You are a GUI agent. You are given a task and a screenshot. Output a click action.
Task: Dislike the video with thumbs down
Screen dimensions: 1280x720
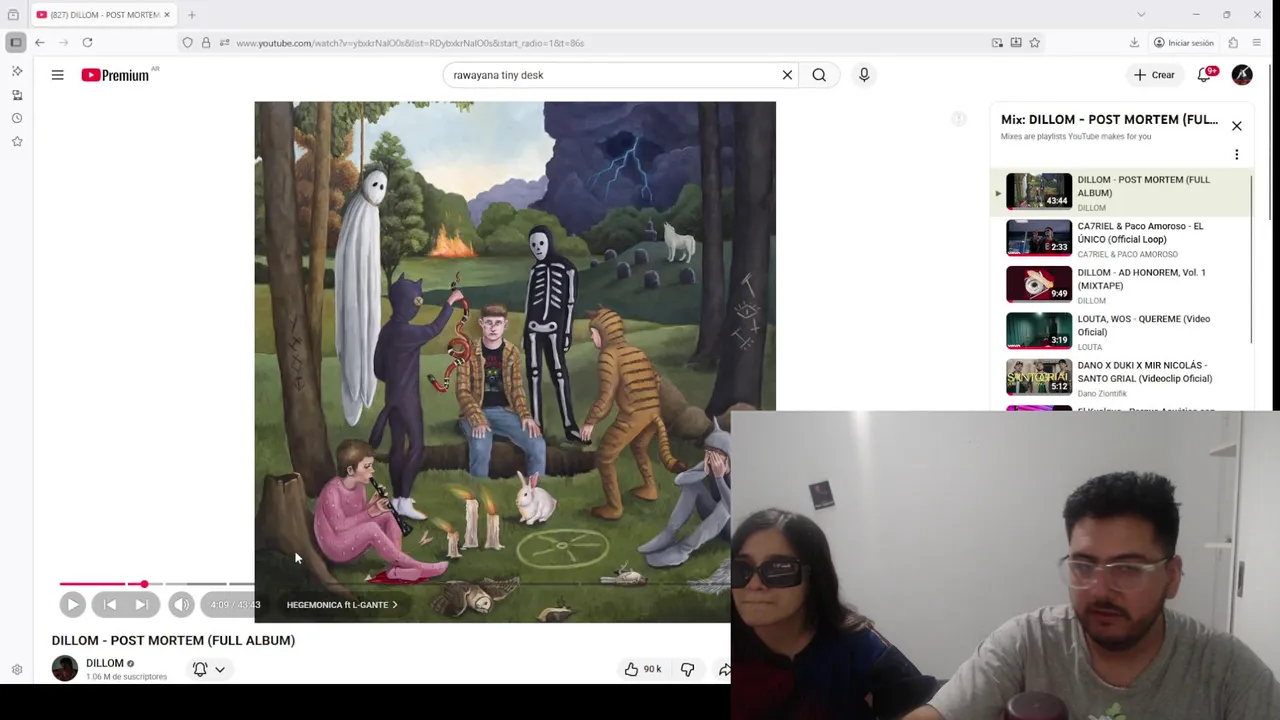(687, 669)
